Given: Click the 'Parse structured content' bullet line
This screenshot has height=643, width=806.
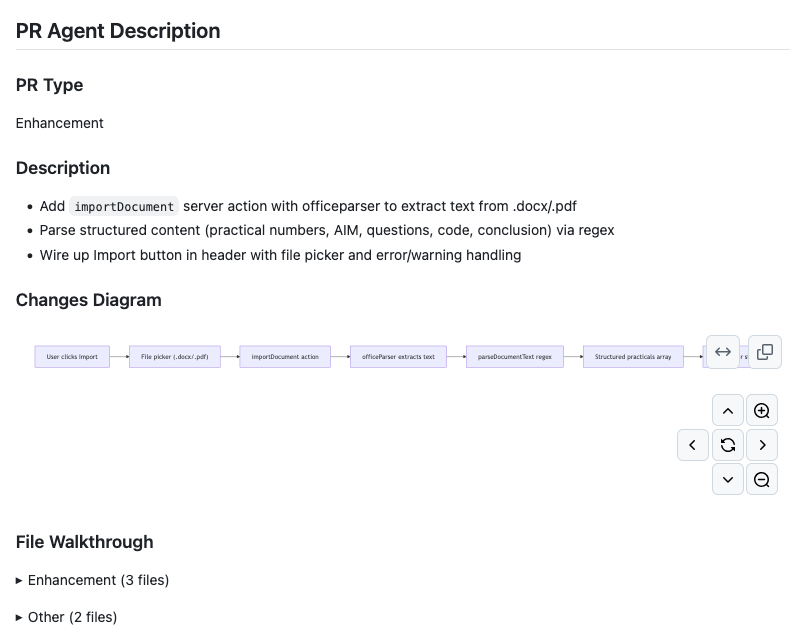Looking at the screenshot, I should [327, 230].
